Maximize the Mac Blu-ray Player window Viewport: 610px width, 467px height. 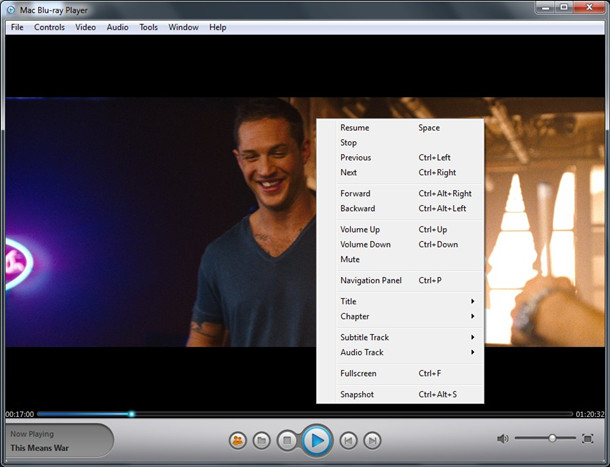[x=564, y=7]
